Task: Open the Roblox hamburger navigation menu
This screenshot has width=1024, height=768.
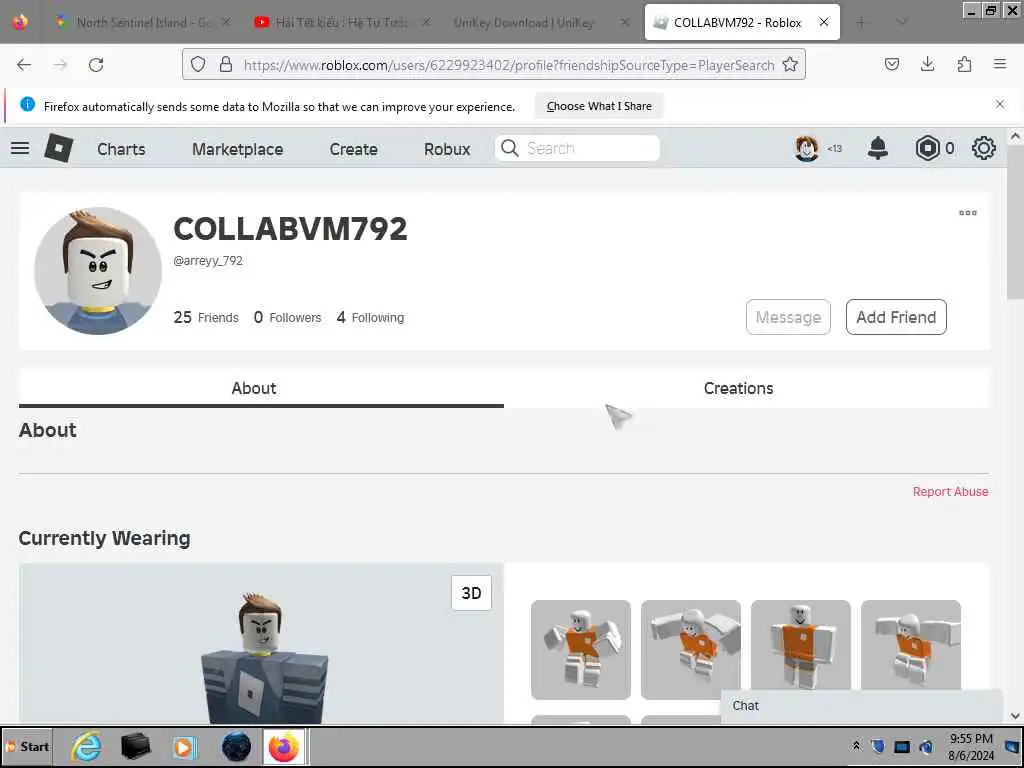Action: click(20, 148)
